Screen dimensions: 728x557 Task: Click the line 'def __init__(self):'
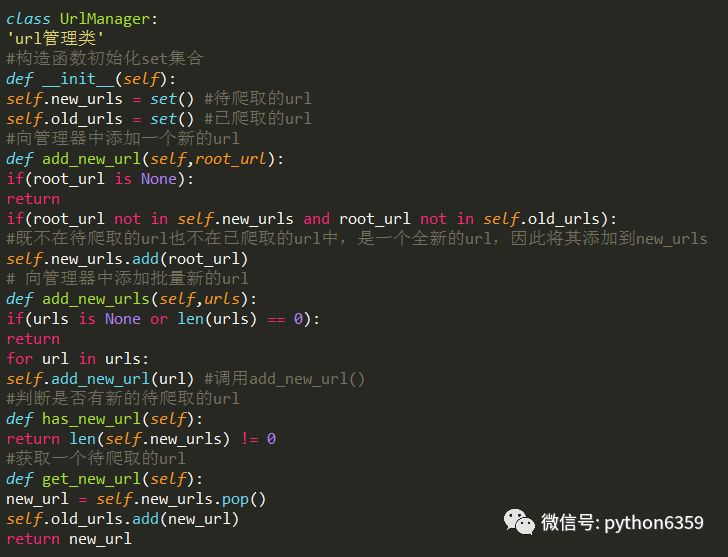[91, 78]
